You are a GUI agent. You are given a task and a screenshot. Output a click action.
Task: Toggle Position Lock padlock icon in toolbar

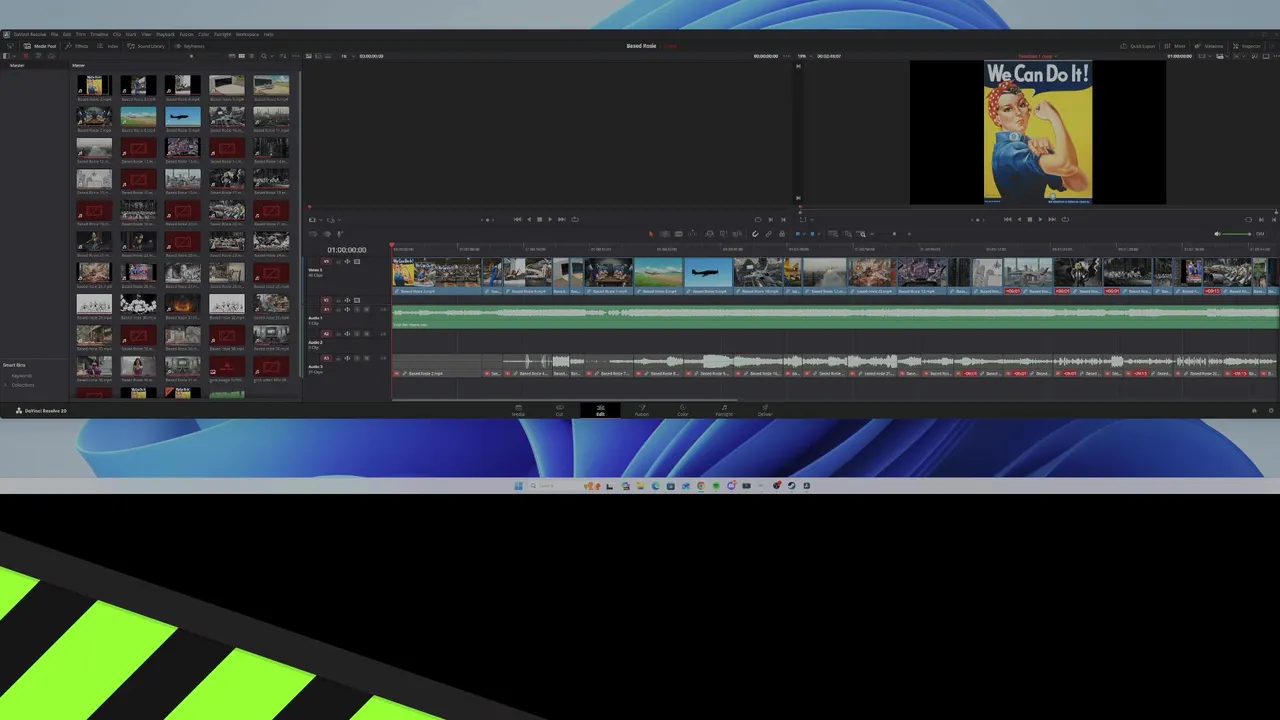click(782, 234)
